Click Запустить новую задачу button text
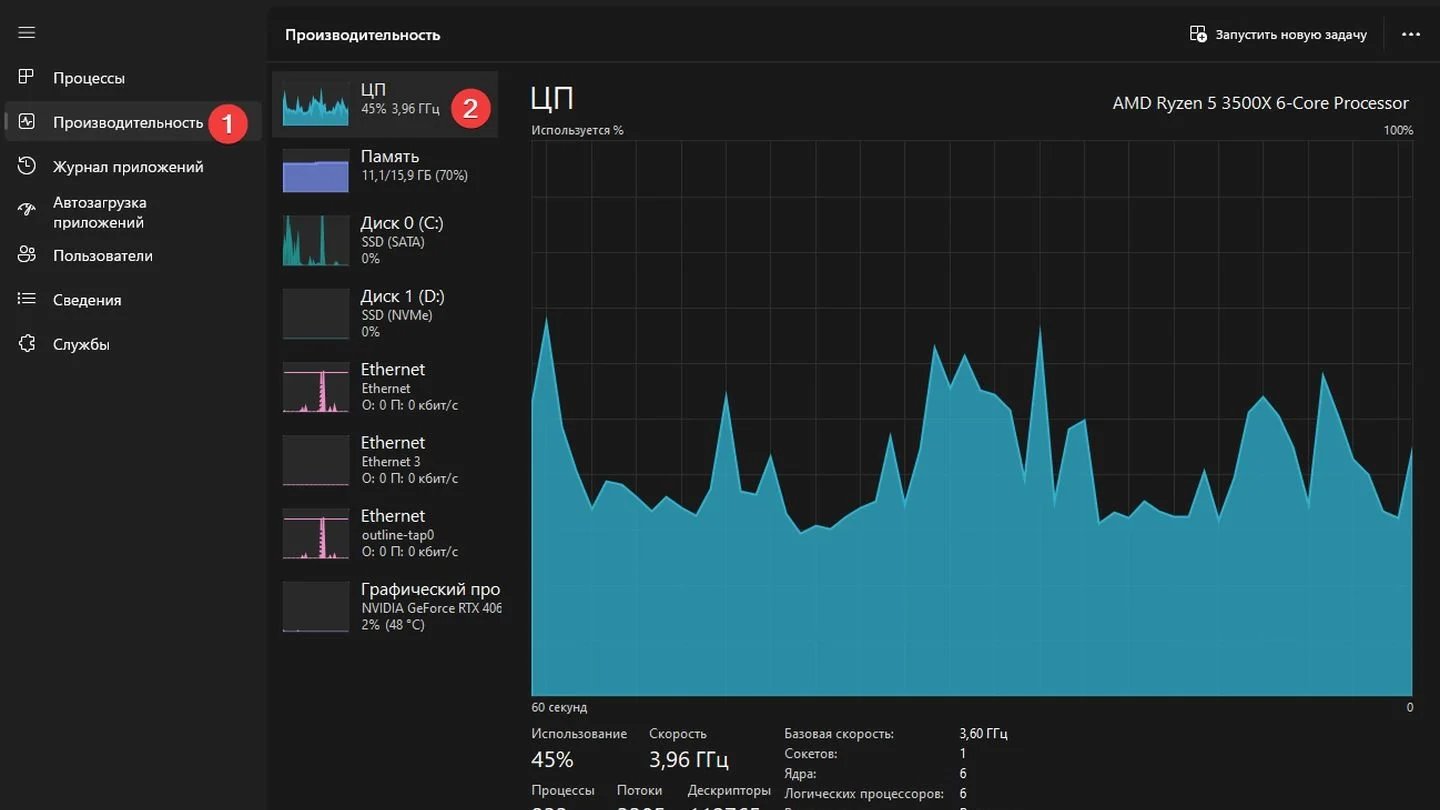Screen dimensions: 1440x810 [1291, 34]
